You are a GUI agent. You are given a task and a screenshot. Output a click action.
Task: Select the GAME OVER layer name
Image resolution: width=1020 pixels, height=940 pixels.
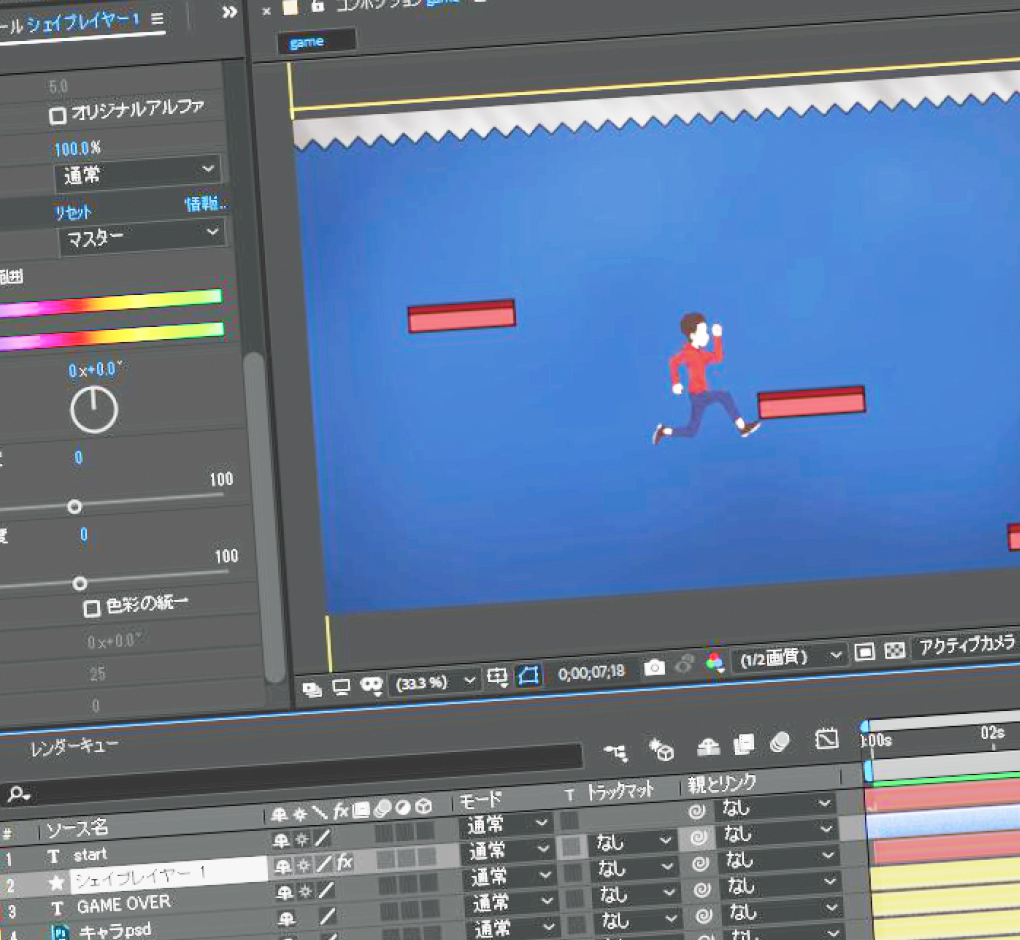(x=124, y=904)
